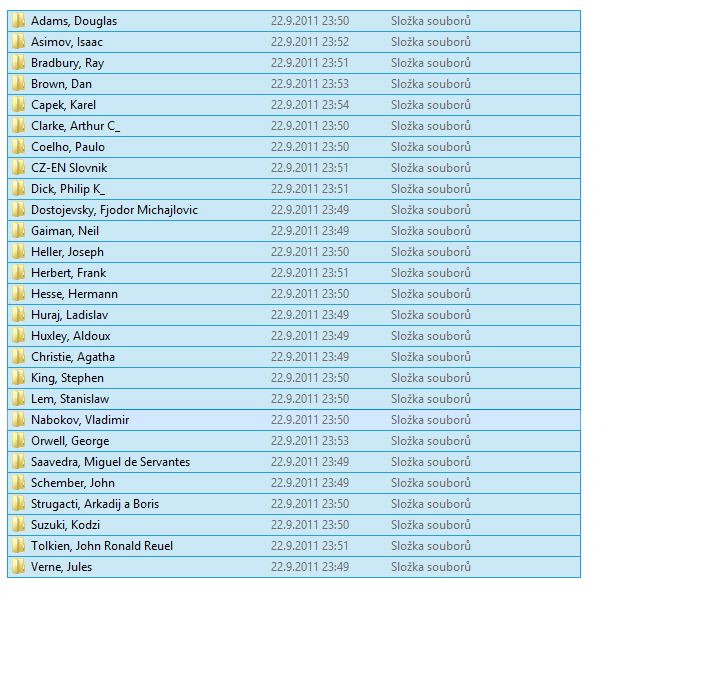719x692 pixels.
Task: Click the folder icon for King, Stephen
Action: [x=18, y=378]
